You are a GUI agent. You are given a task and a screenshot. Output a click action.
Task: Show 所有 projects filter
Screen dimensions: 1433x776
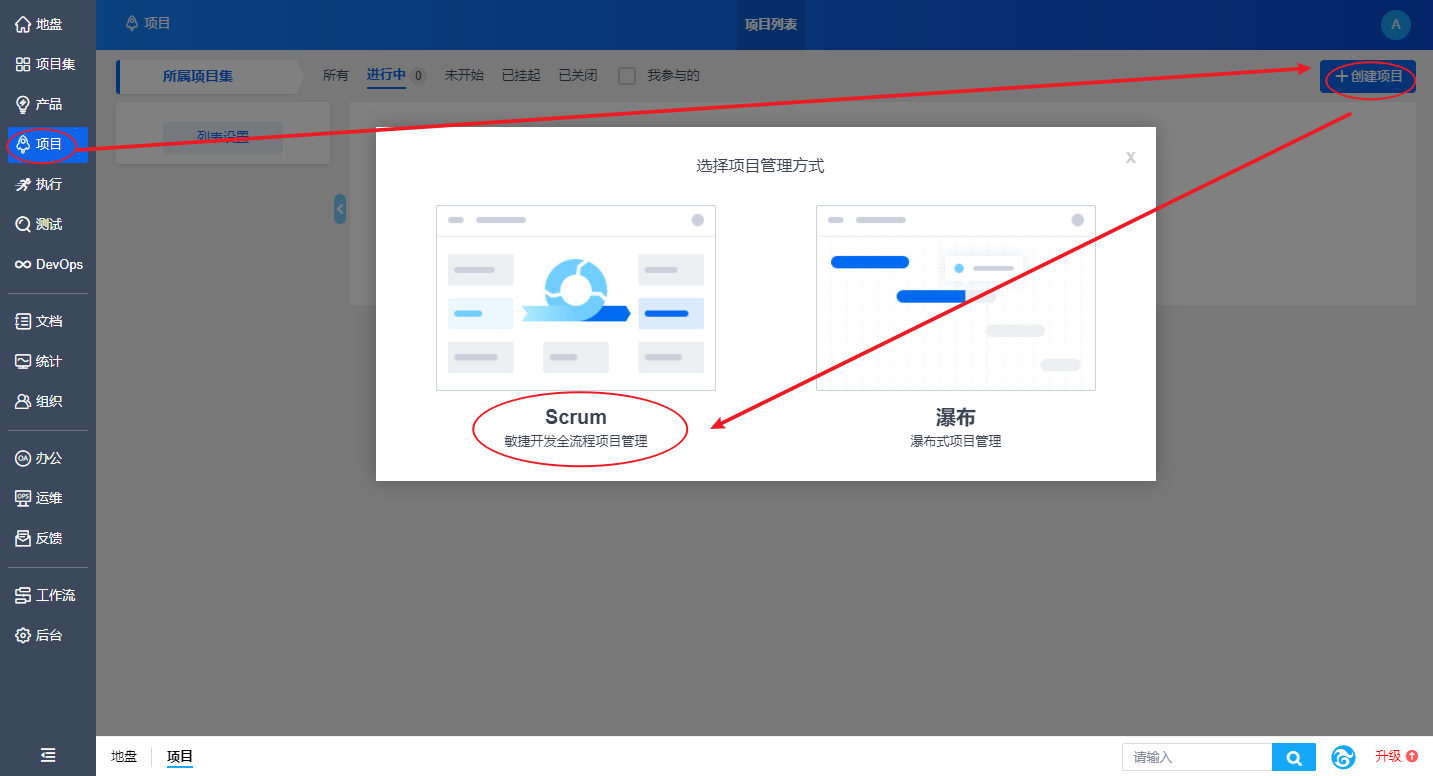coord(336,75)
